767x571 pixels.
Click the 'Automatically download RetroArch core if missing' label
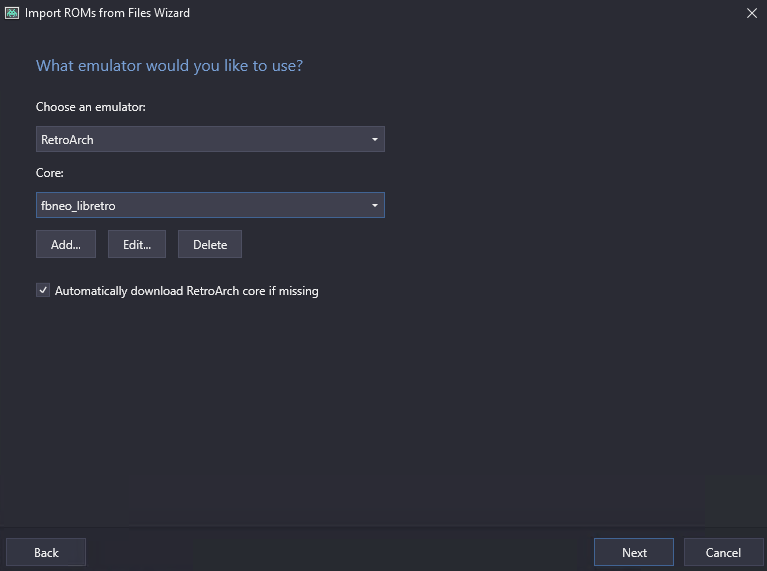(x=186, y=291)
